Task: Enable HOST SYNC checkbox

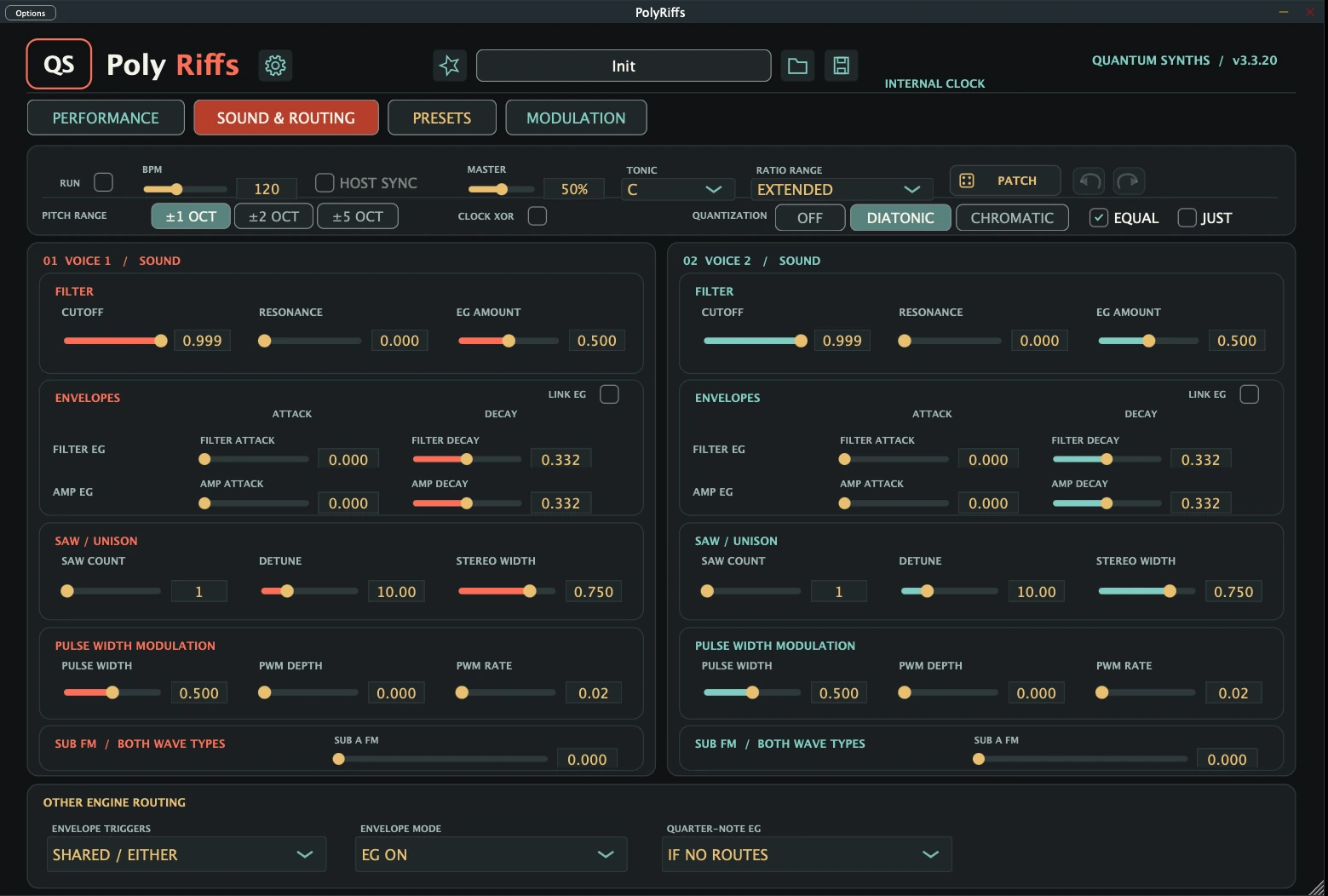Action: (325, 182)
